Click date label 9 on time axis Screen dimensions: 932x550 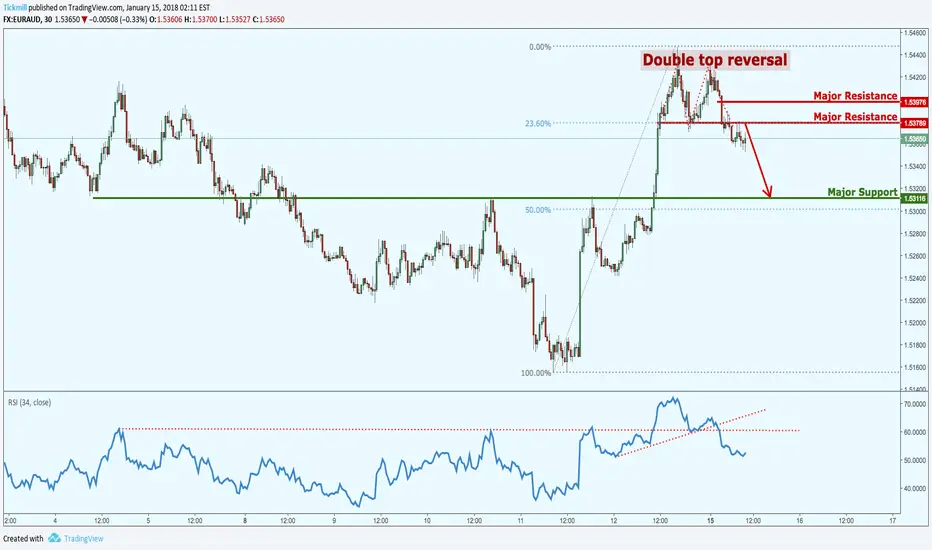coord(334,521)
